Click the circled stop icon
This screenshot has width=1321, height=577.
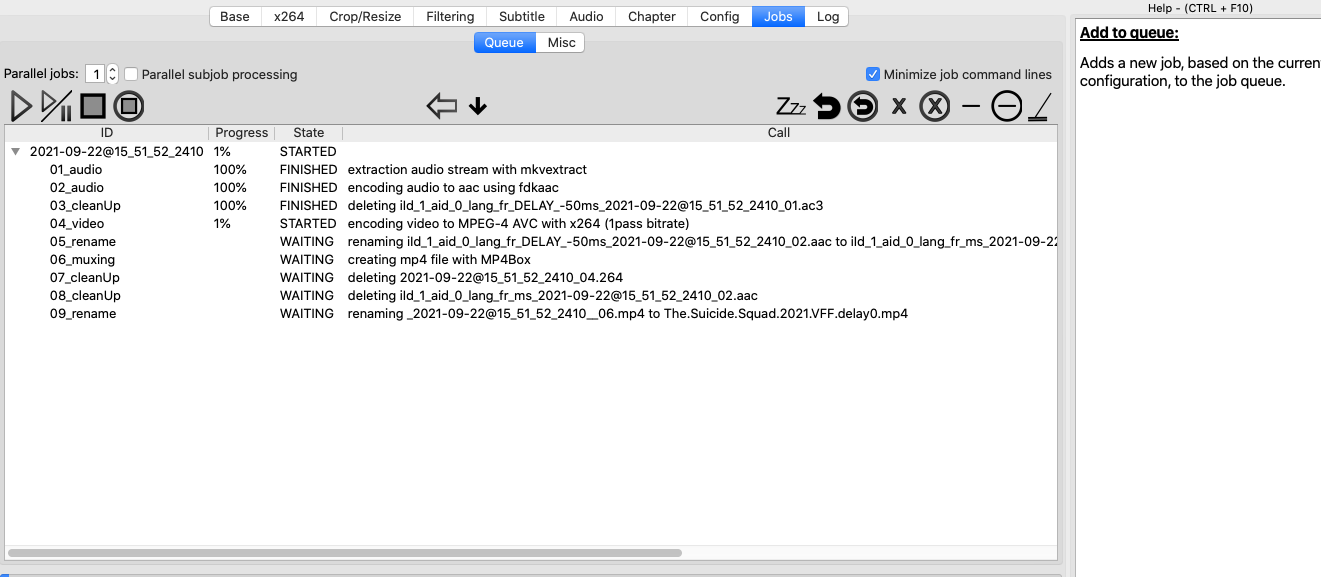(x=129, y=105)
